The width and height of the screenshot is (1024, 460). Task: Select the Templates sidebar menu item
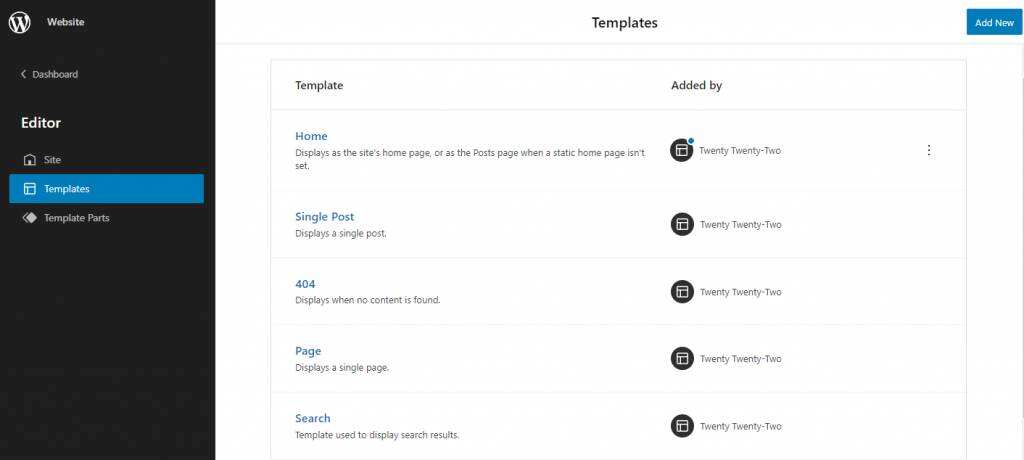click(x=67, y=189)
